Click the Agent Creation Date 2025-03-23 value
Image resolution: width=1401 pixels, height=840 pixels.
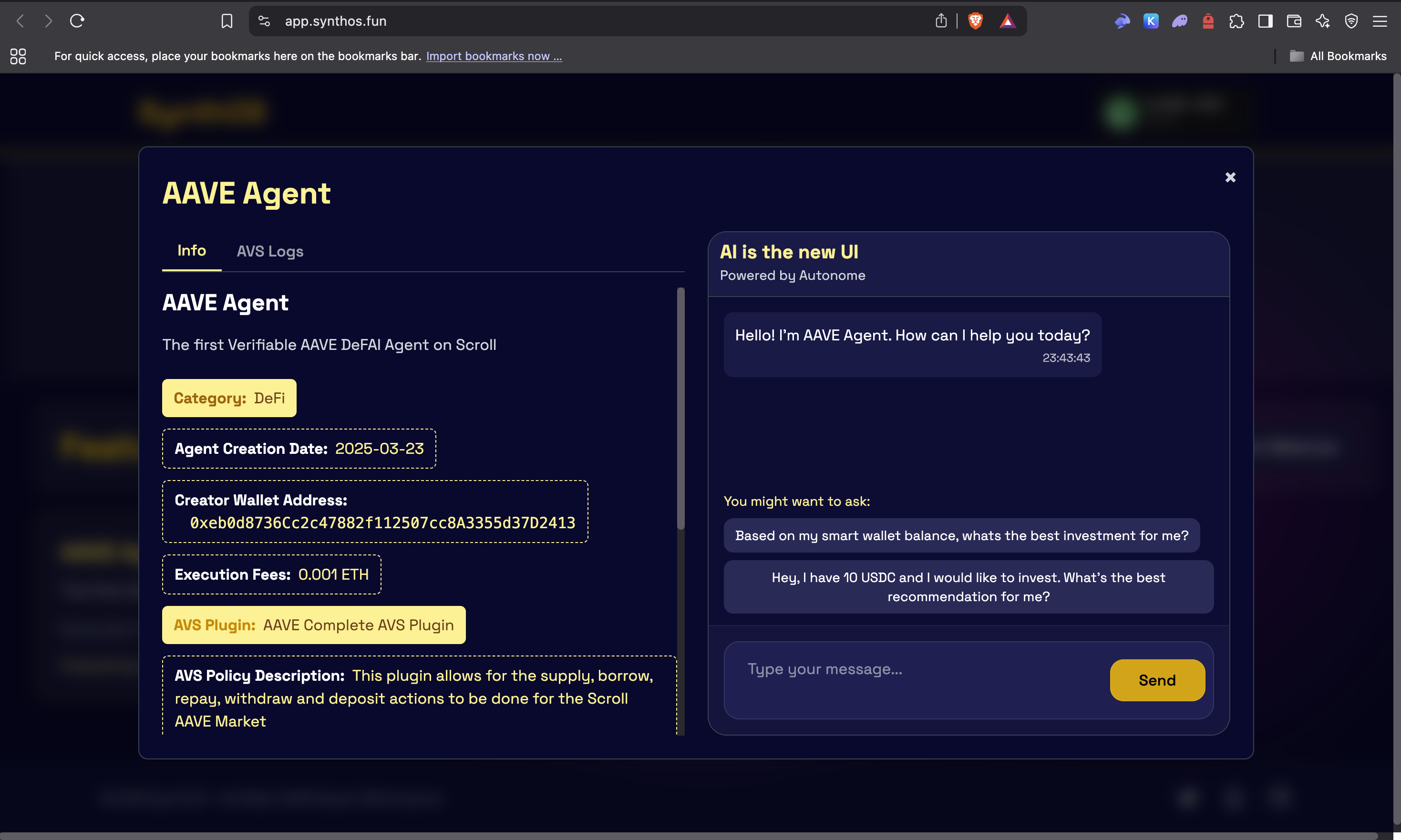pyautogui.click(x=380, y=449)
